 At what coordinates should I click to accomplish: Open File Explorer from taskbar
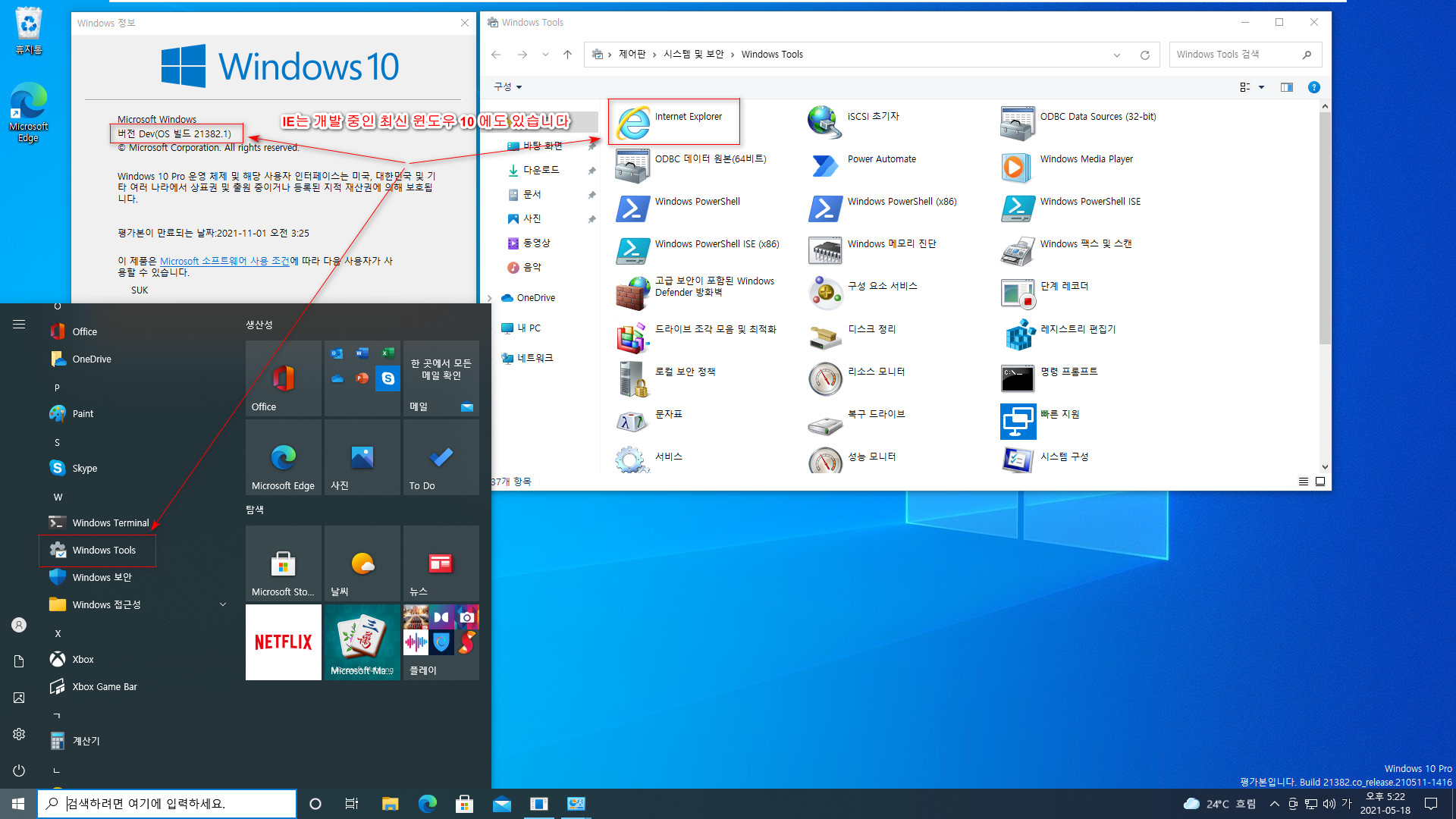click(390, 804)
